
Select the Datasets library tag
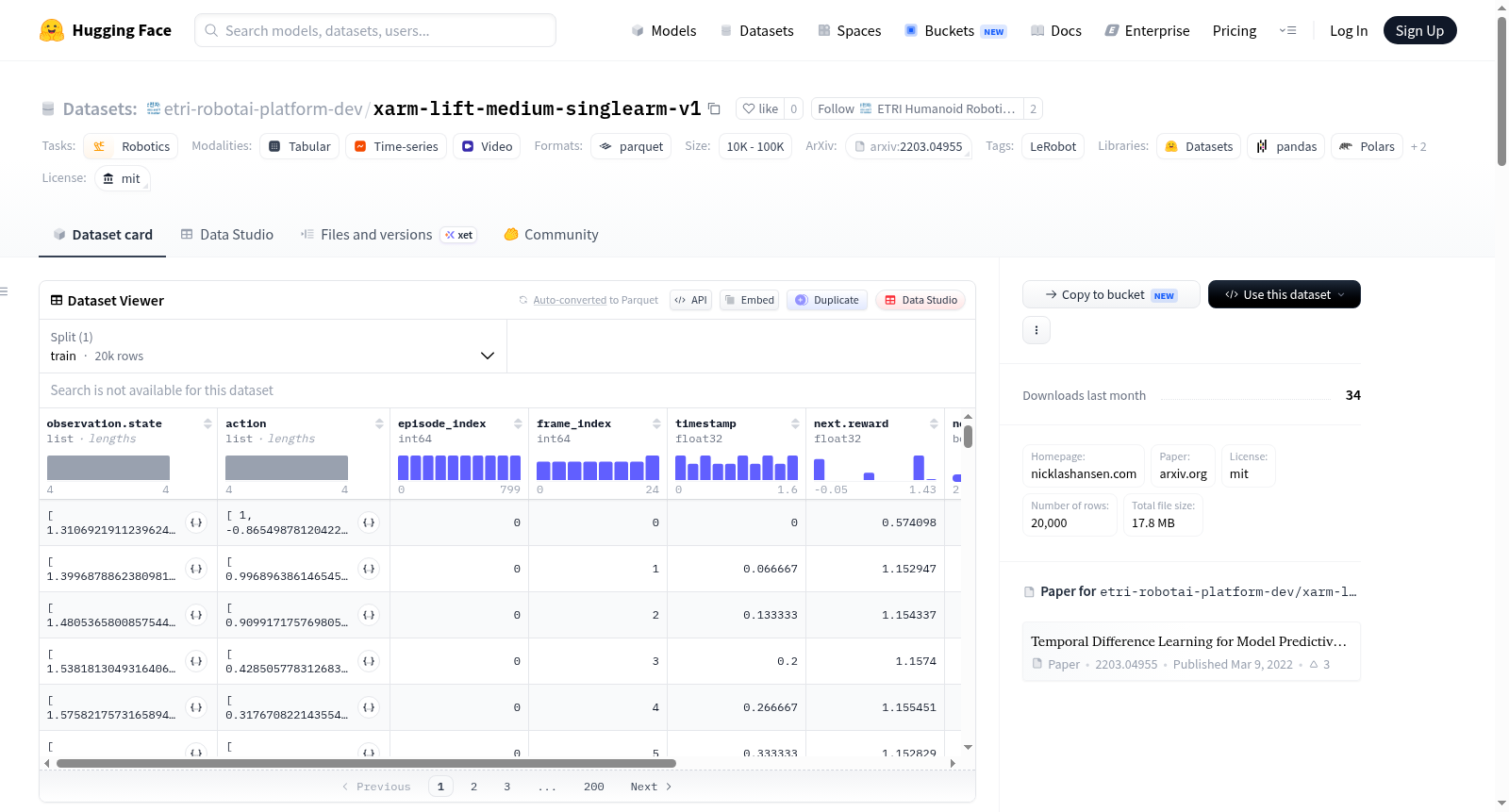(1199, 146)
